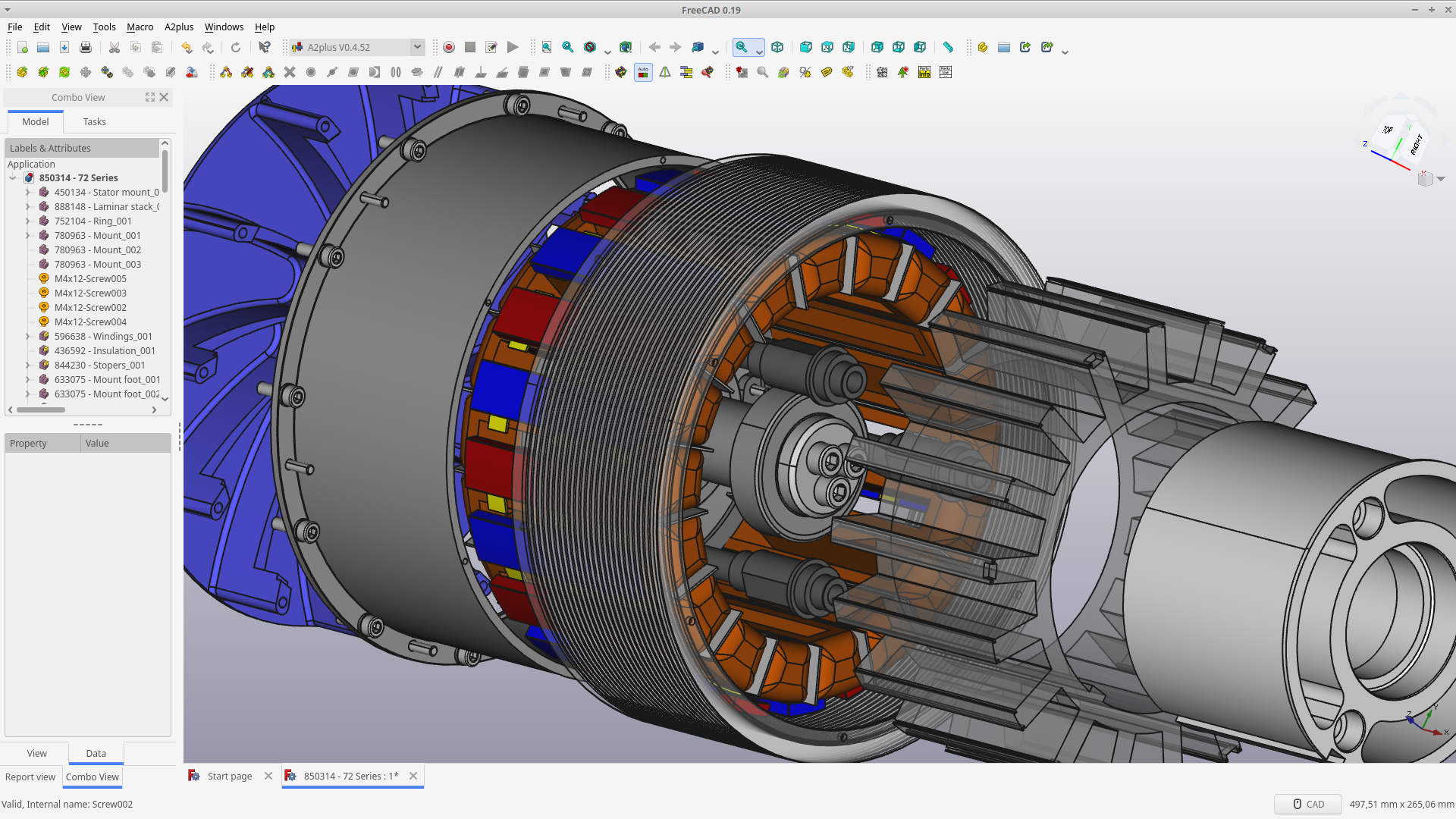Close the 850314 - 72 Series document tab
Screen dimensions: 1456x819
(413, 776)
